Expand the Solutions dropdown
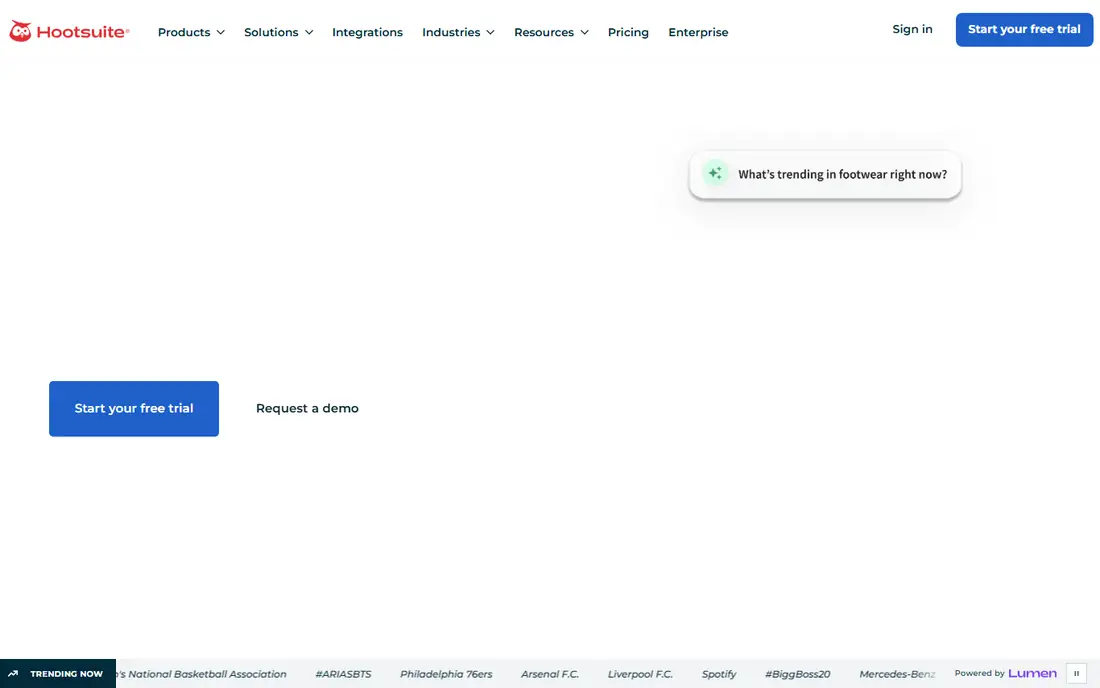Screen dimensions: 1100x688 pyautogui.click(x=279, y=32)
